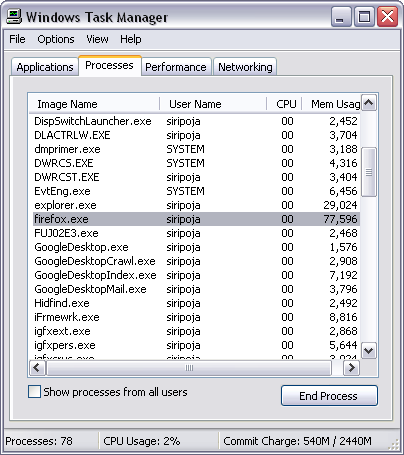The image size is (404, 455).
Task: Open the Options menu
Action: pos(56,39)
